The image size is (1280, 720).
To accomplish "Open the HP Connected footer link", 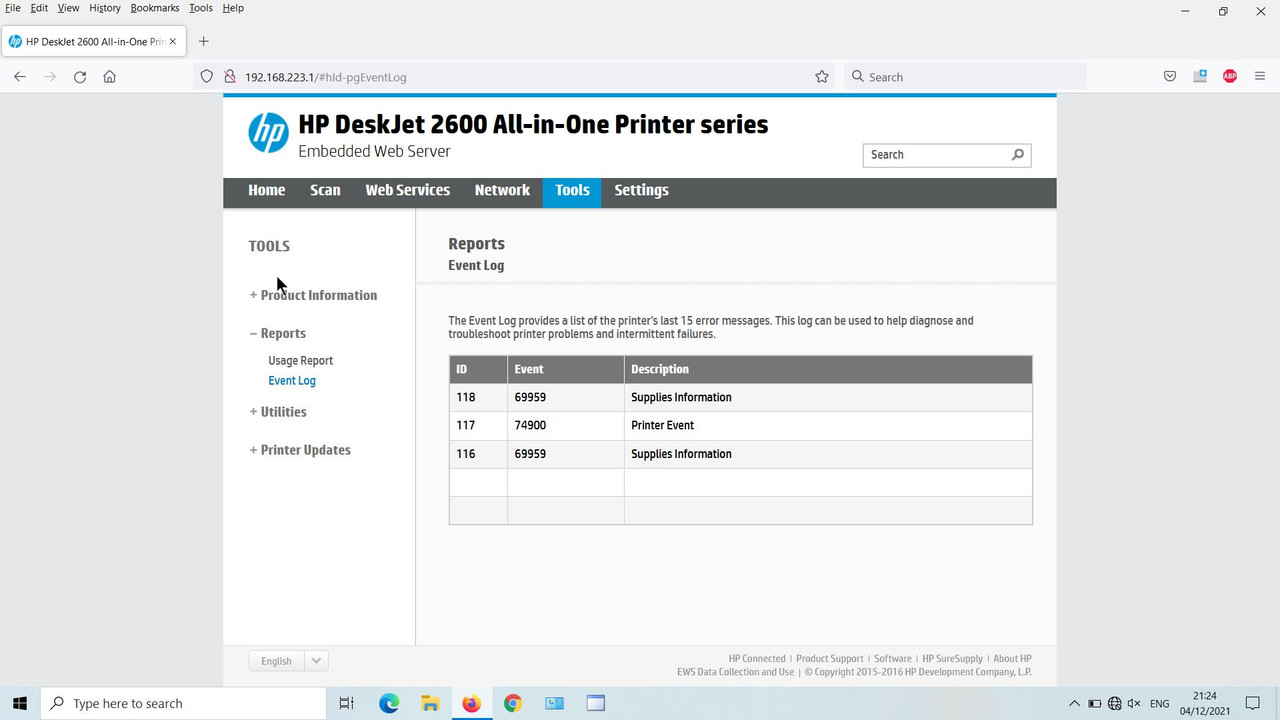I will click(757, 659).
